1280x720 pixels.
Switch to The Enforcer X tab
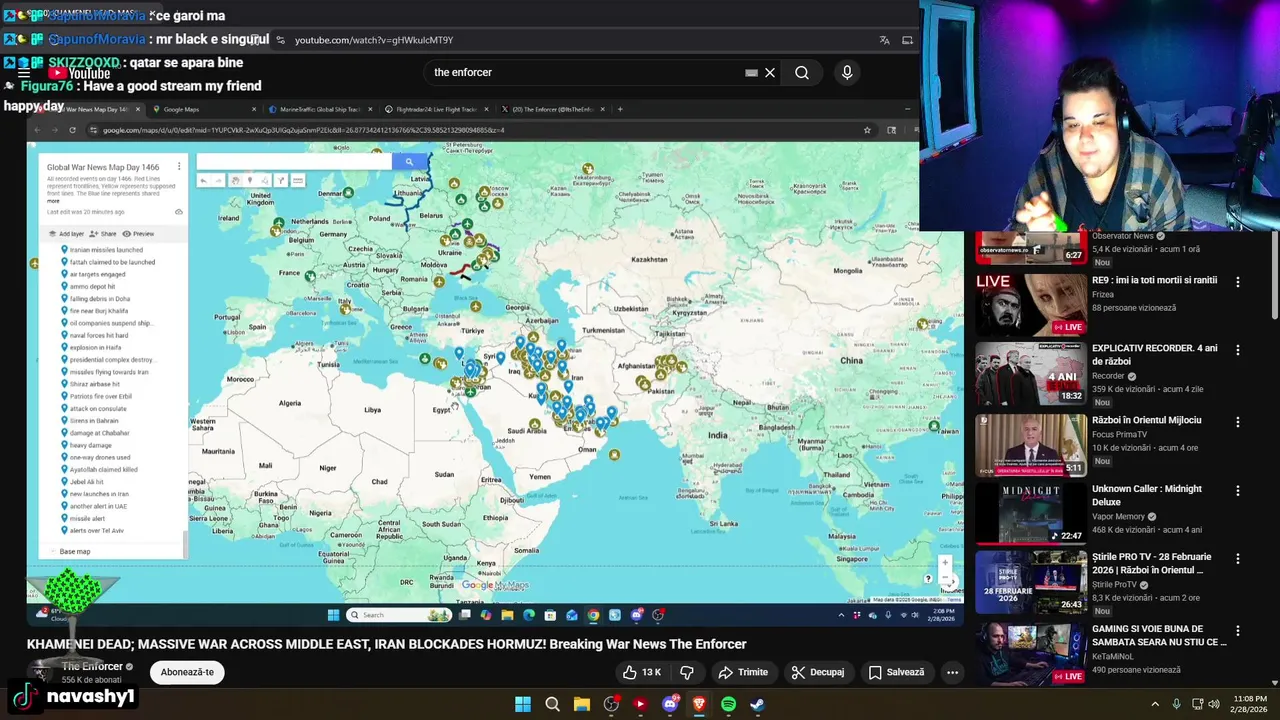pyautogui.click(x=553, y=109)
